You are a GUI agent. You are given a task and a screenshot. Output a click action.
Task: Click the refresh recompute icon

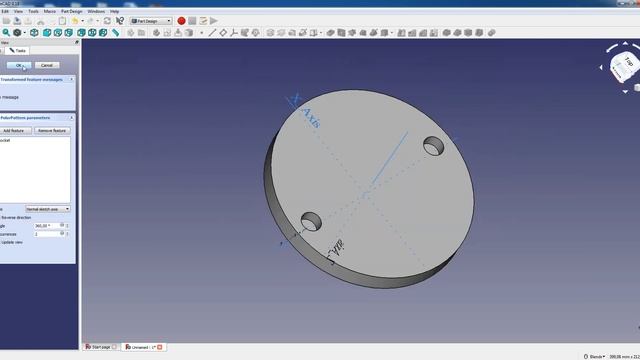[107, 20]
